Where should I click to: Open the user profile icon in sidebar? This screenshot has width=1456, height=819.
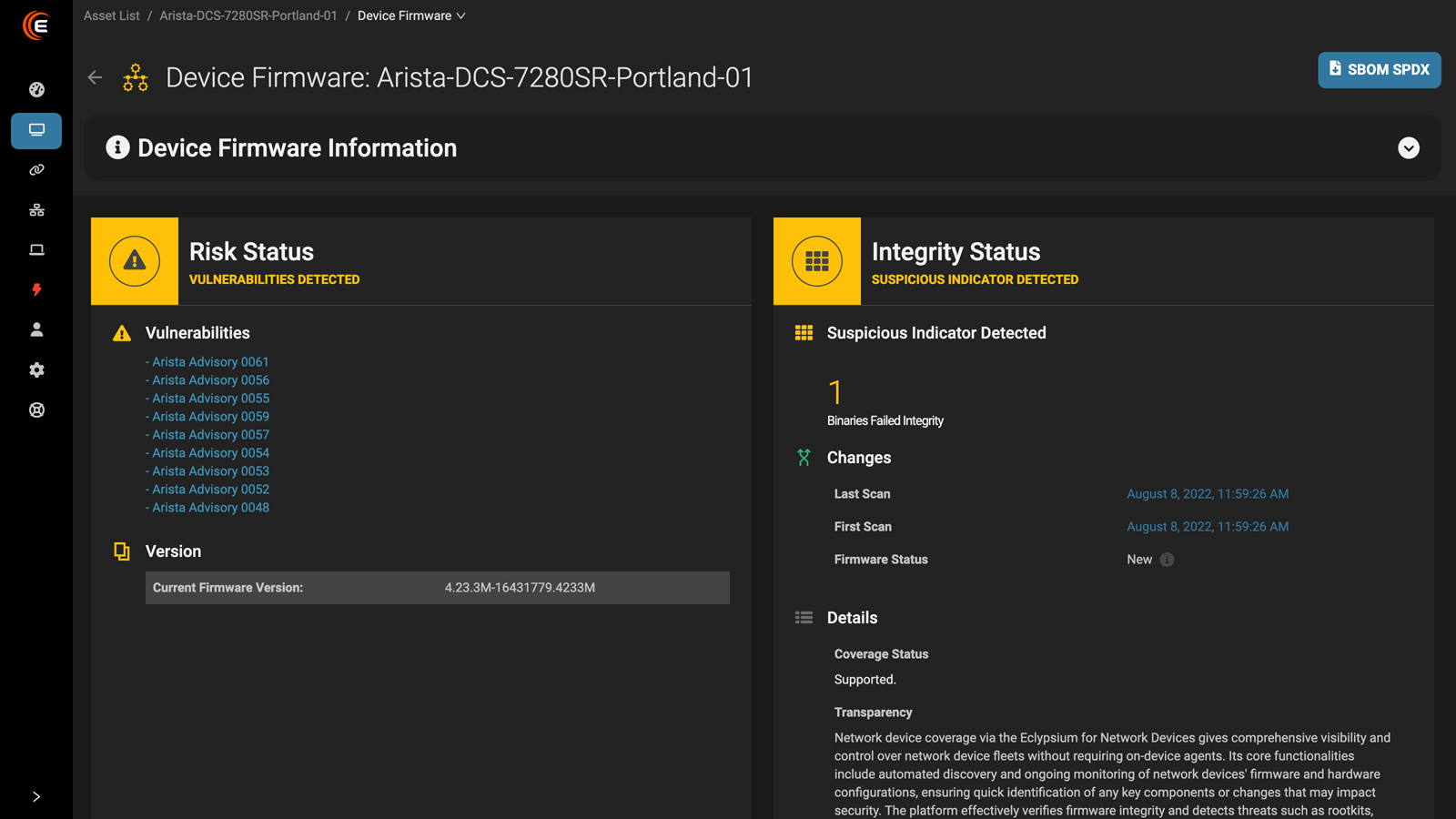(36, 329)
